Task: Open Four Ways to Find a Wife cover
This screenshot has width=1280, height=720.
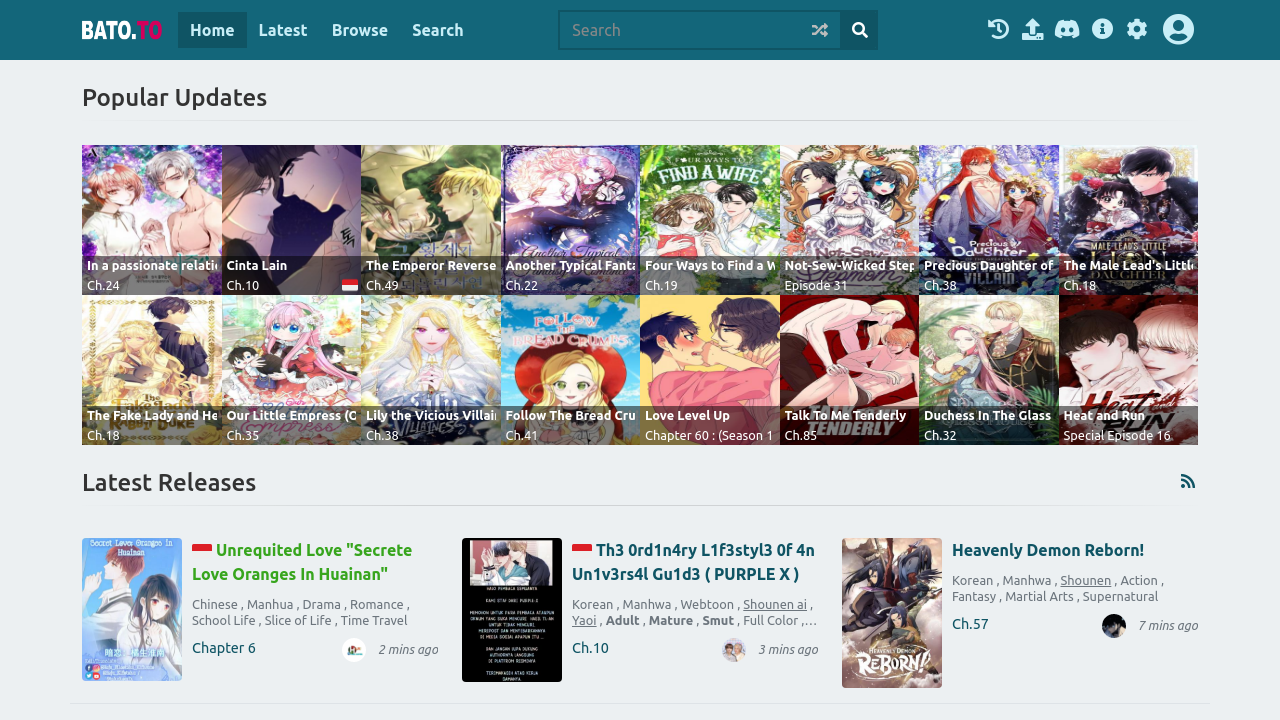Action: click(x=710, y=220)
